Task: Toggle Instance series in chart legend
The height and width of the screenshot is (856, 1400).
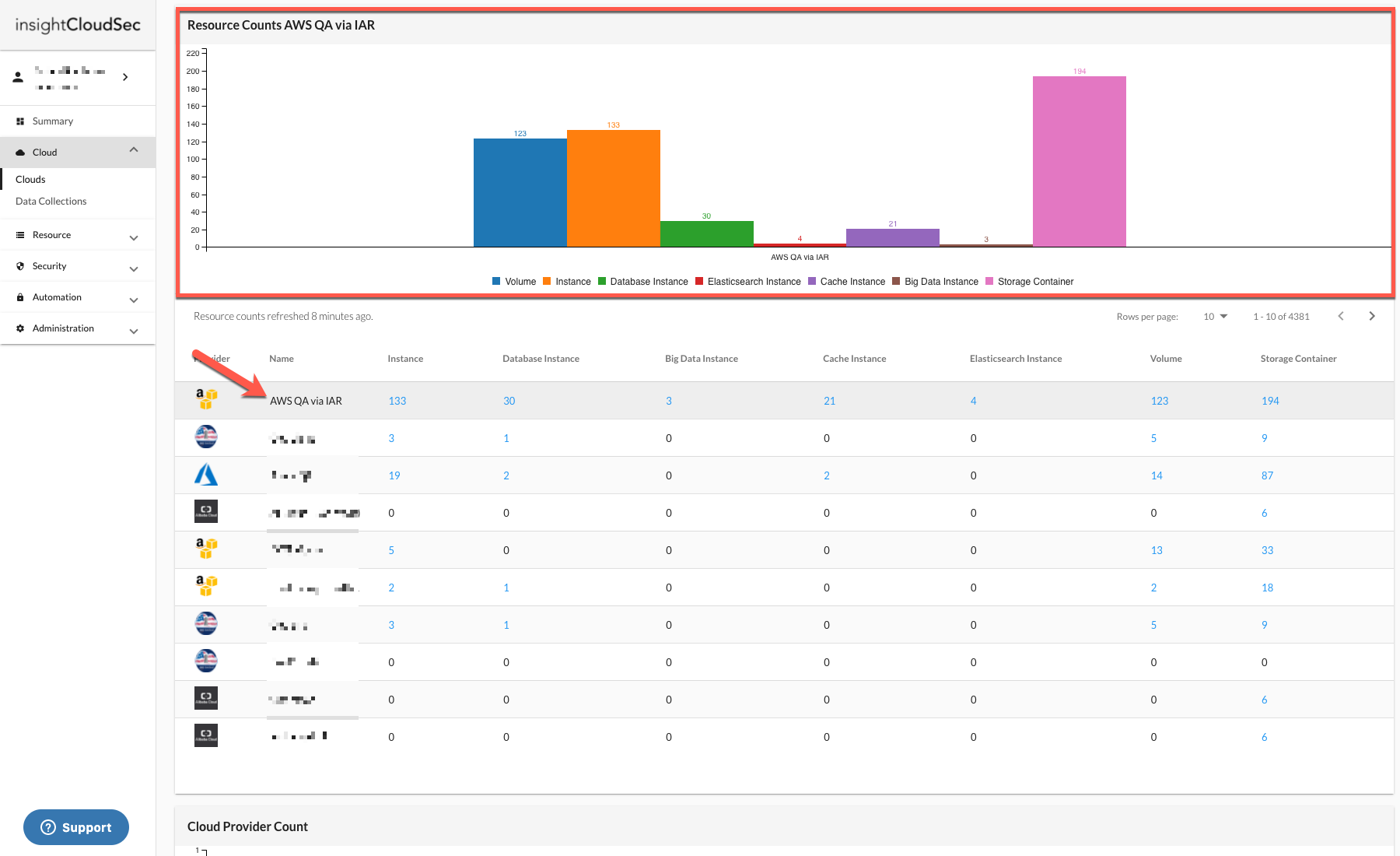Action: (x=567, y=282)
